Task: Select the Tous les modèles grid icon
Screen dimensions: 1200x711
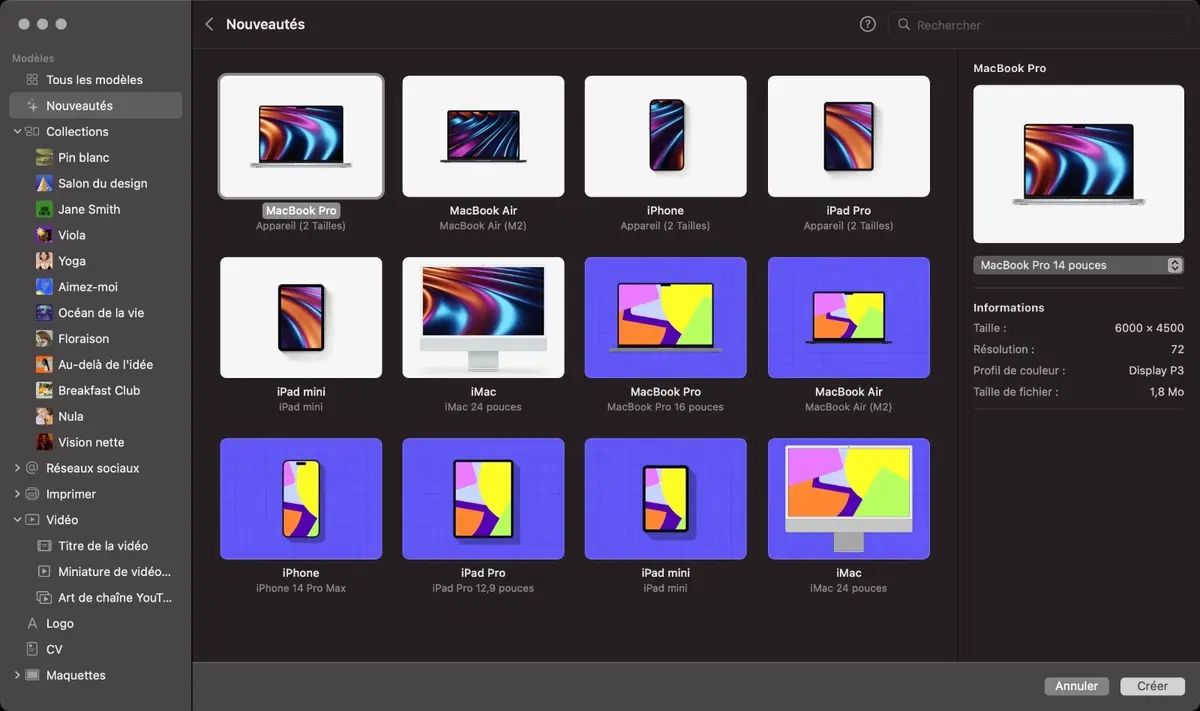Action: pos(31,79)
